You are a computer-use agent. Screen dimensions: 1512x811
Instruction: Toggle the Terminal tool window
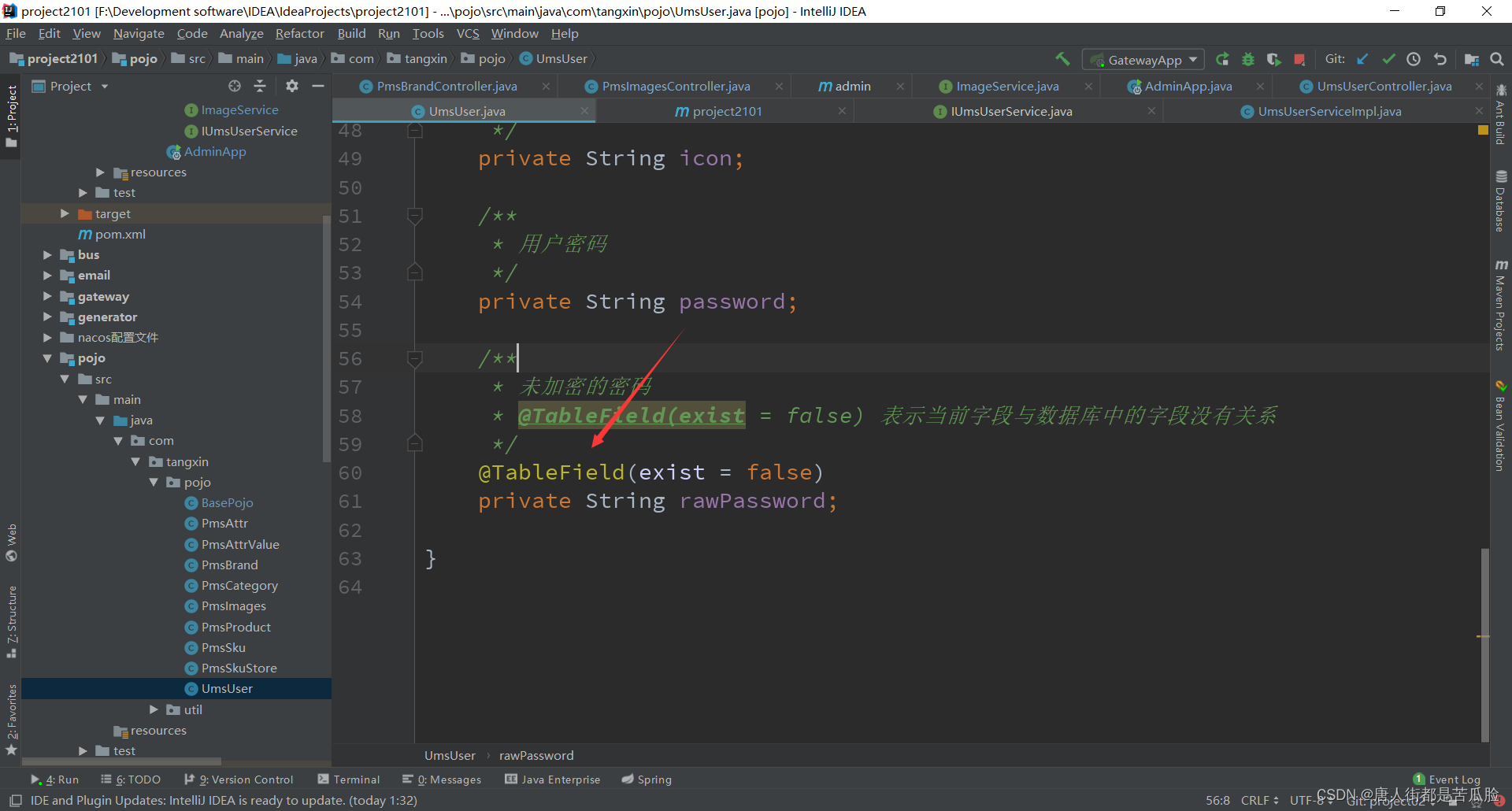[349, 780]
